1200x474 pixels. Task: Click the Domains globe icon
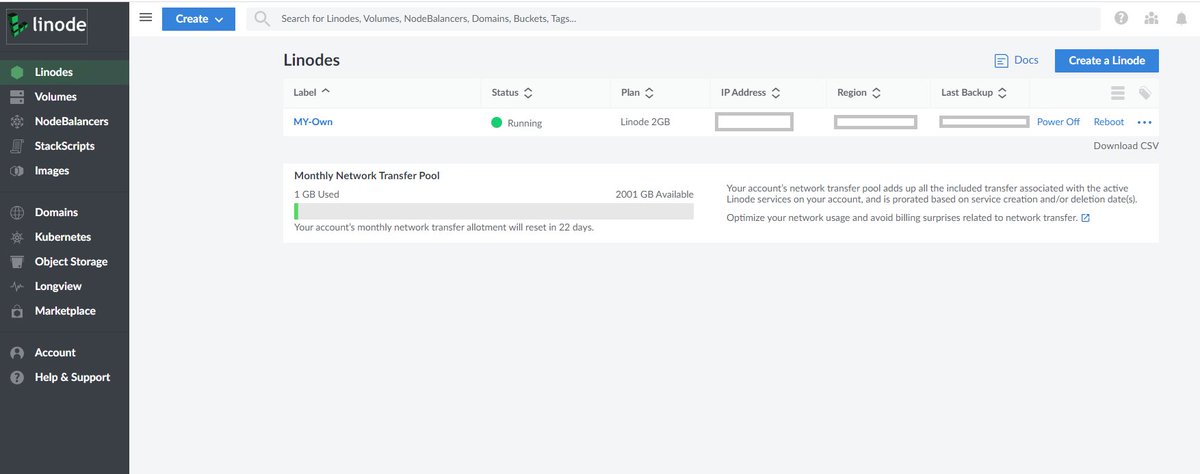click(x=17, y=212)
